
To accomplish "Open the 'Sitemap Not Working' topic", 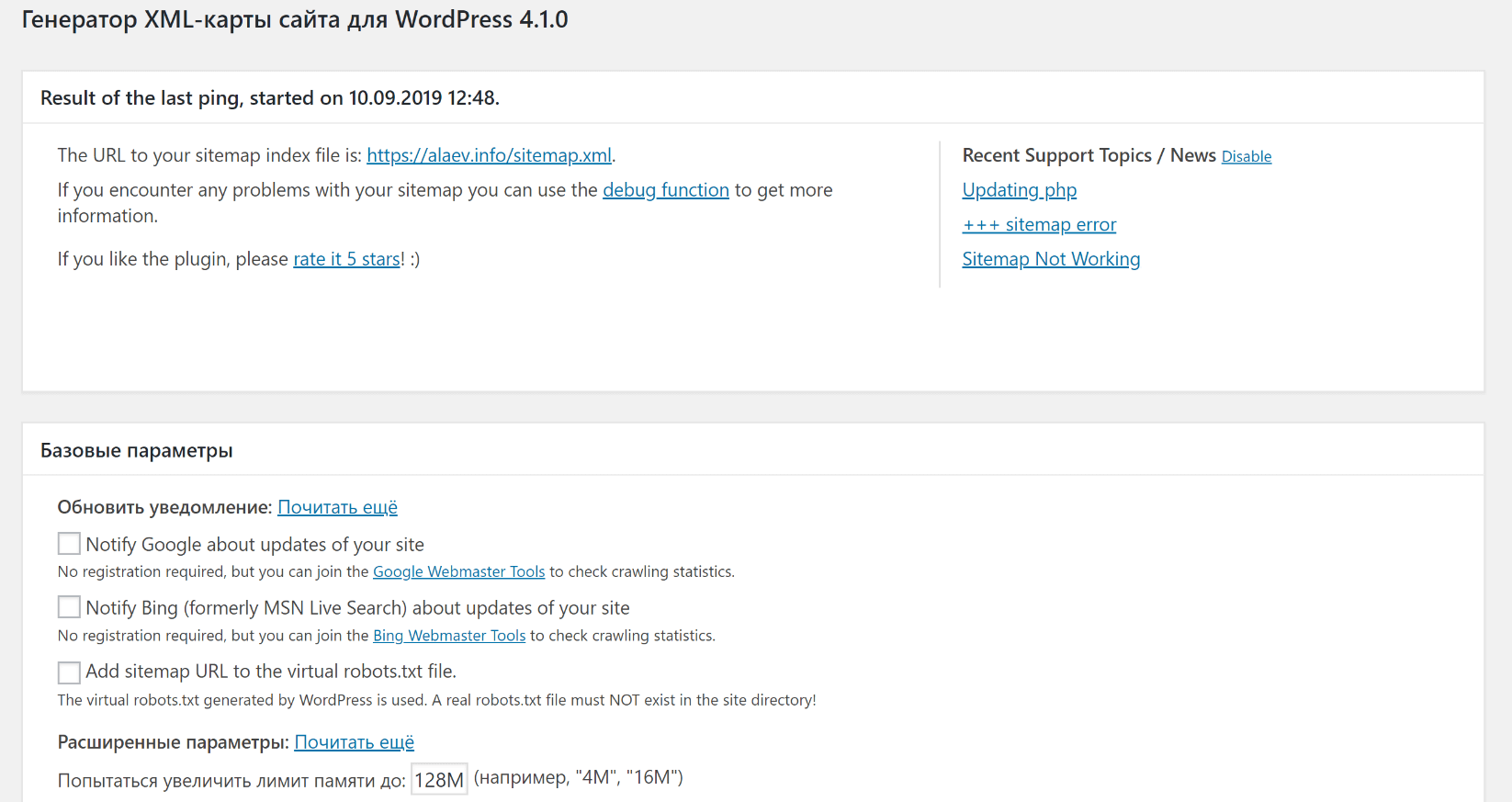I will (x=1051, y=259).
